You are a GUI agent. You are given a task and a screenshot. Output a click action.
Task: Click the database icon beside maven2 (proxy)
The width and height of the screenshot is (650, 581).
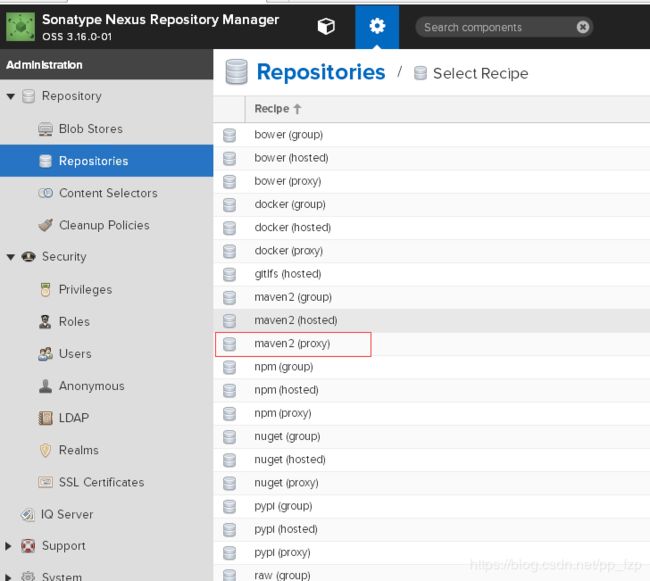(229, 344)
